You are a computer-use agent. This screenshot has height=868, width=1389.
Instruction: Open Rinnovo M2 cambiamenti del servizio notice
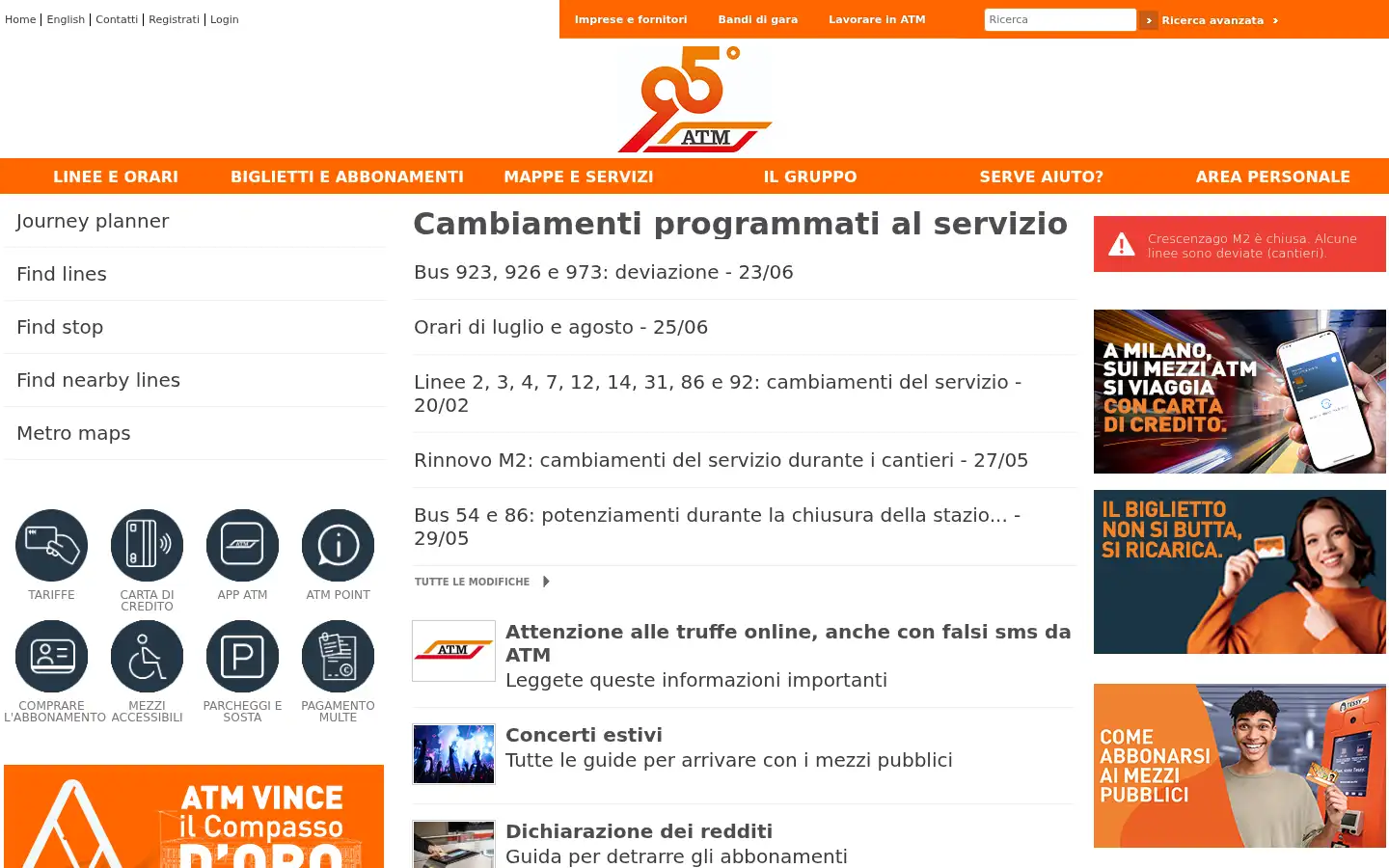pos(721,460)
